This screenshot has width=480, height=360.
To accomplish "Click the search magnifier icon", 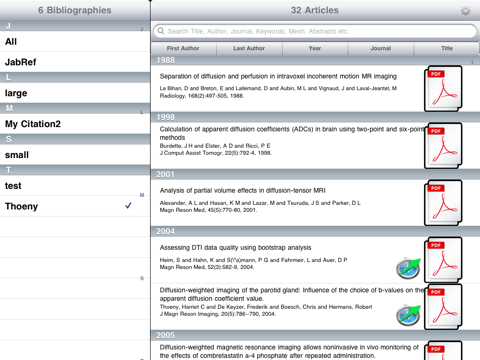I will 161,31.
